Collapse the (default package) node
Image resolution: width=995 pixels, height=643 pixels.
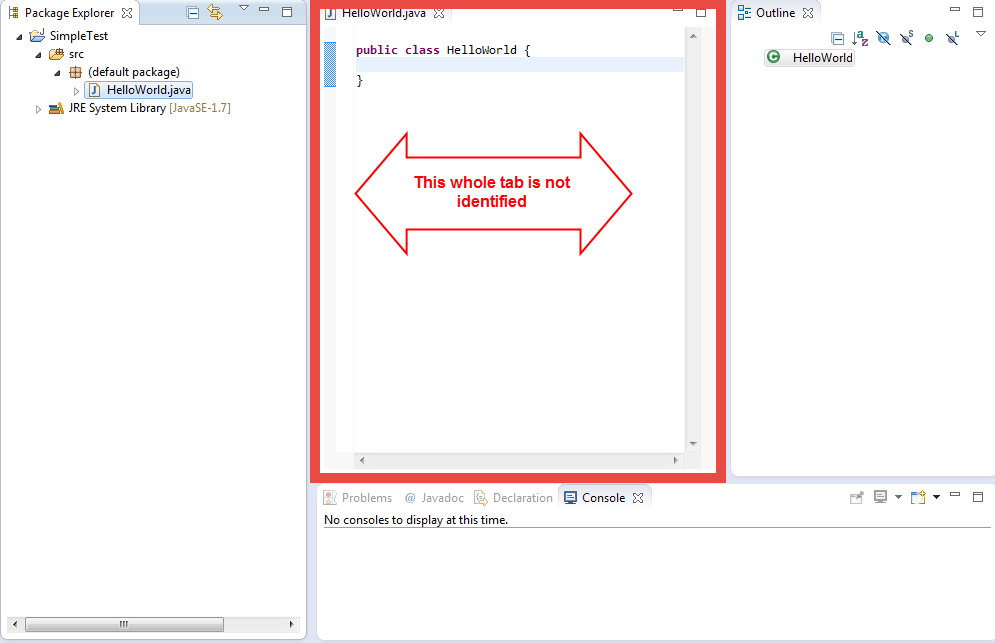point(57,73)
